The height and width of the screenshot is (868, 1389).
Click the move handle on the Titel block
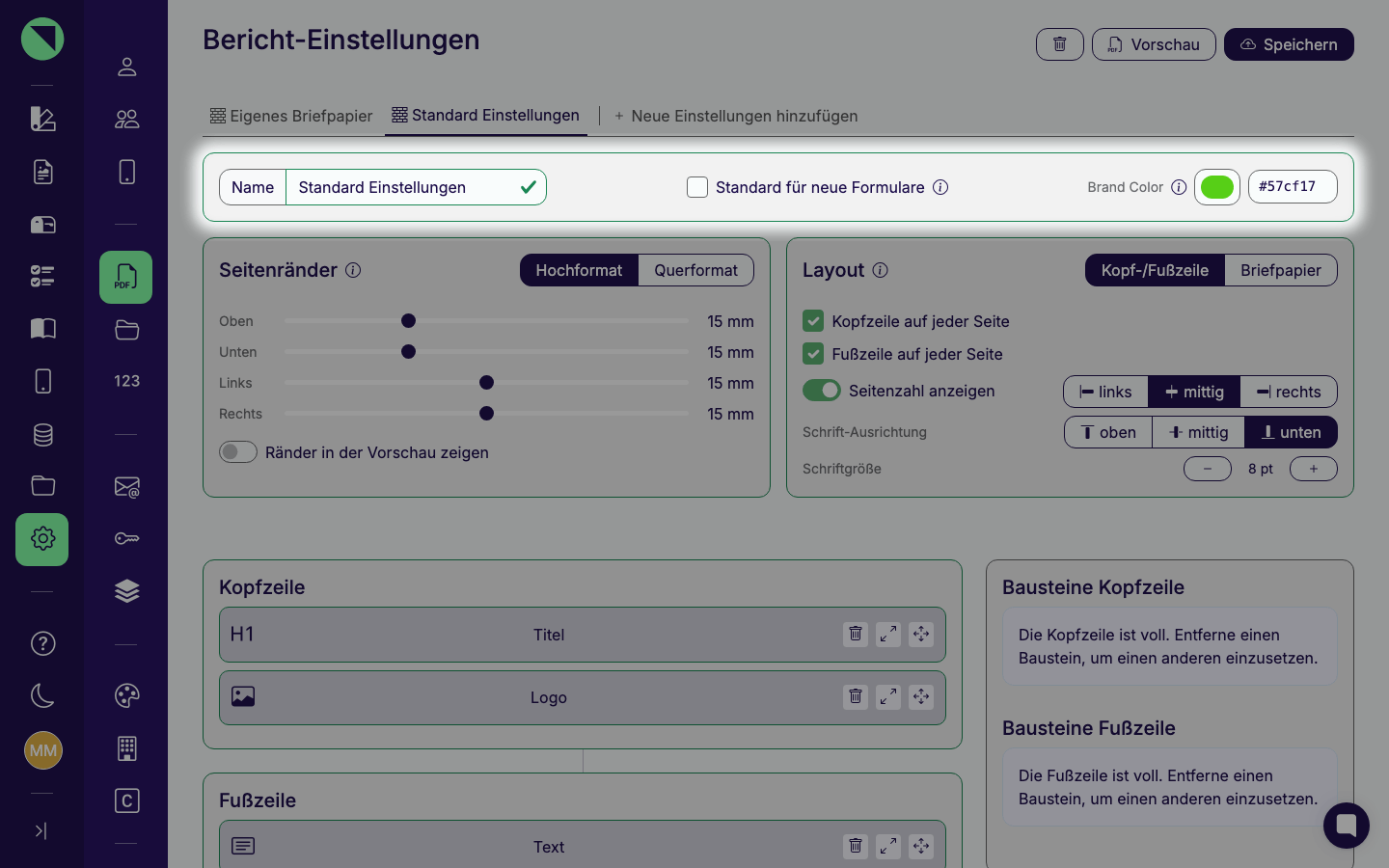(x=921, y=635)
